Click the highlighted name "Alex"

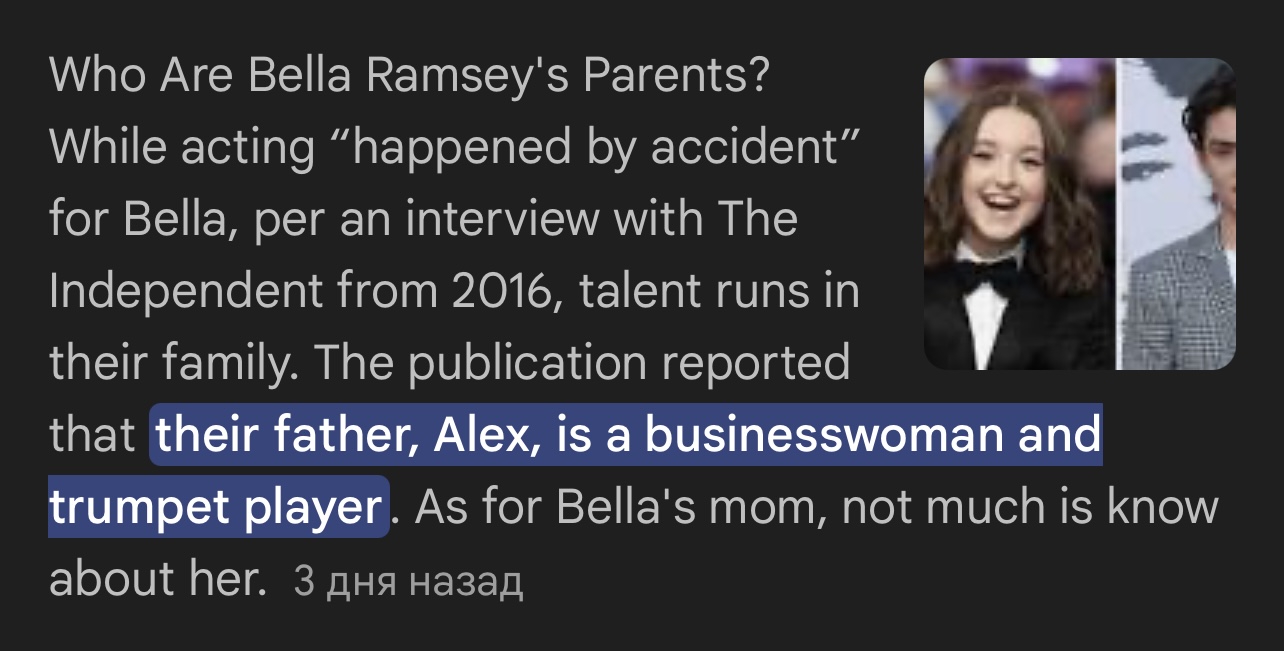point(488,435)
